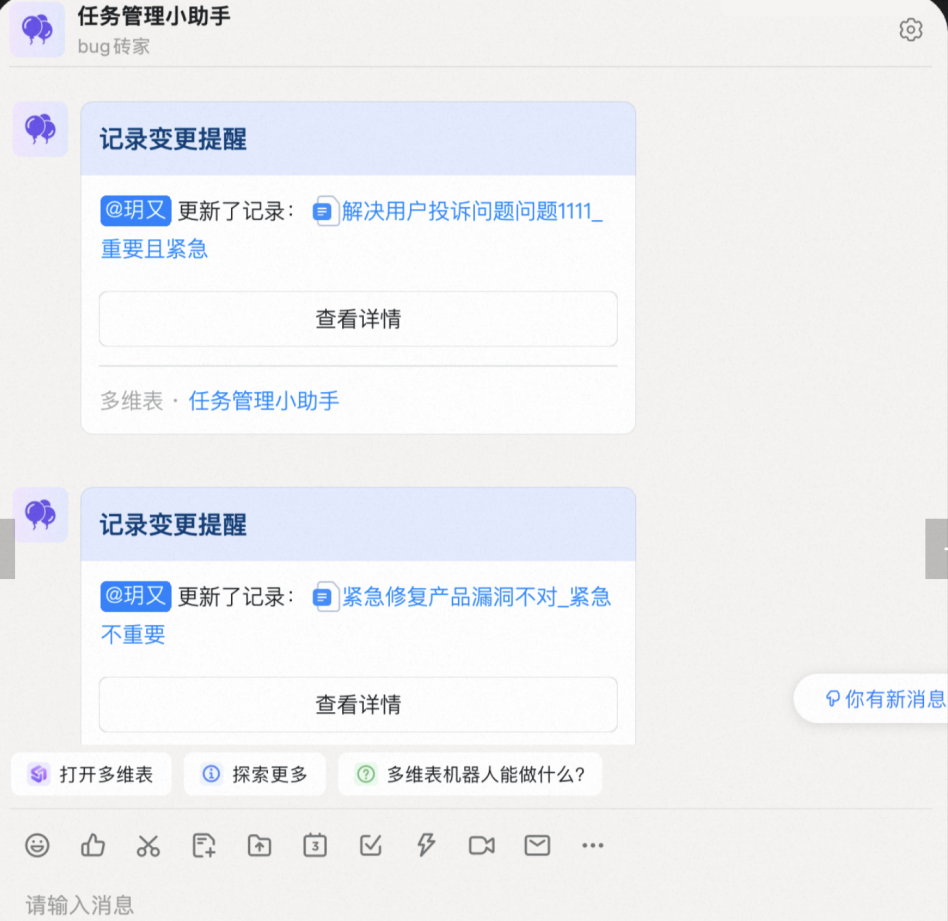Image resolution: width=948 pixels, height=921 pixels.
Task: Click the thumbs-up icon in toolbar
Action: 93,845
